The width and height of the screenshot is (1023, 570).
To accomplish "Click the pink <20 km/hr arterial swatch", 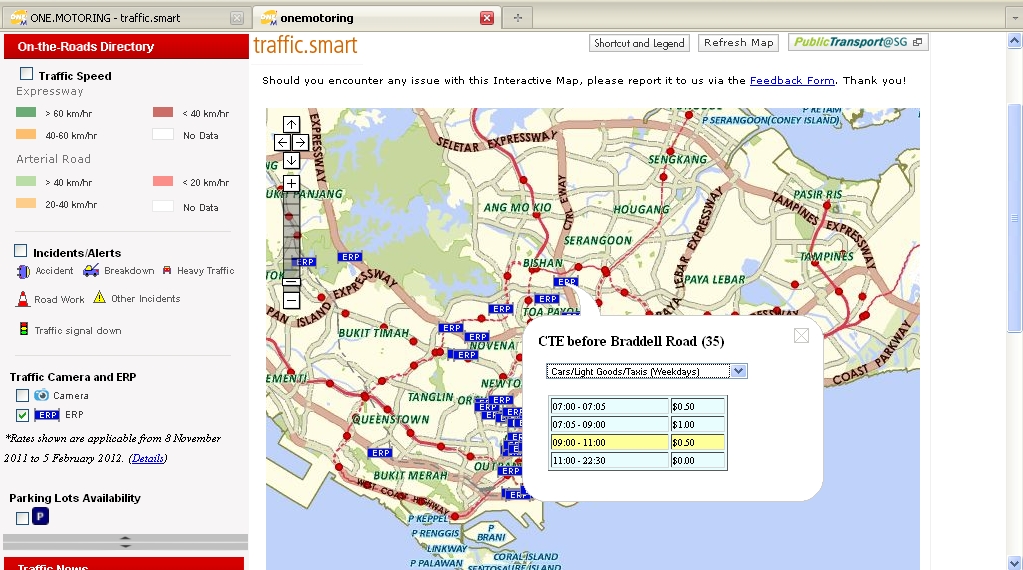I will pyautogui.click(x=163, y=181).
